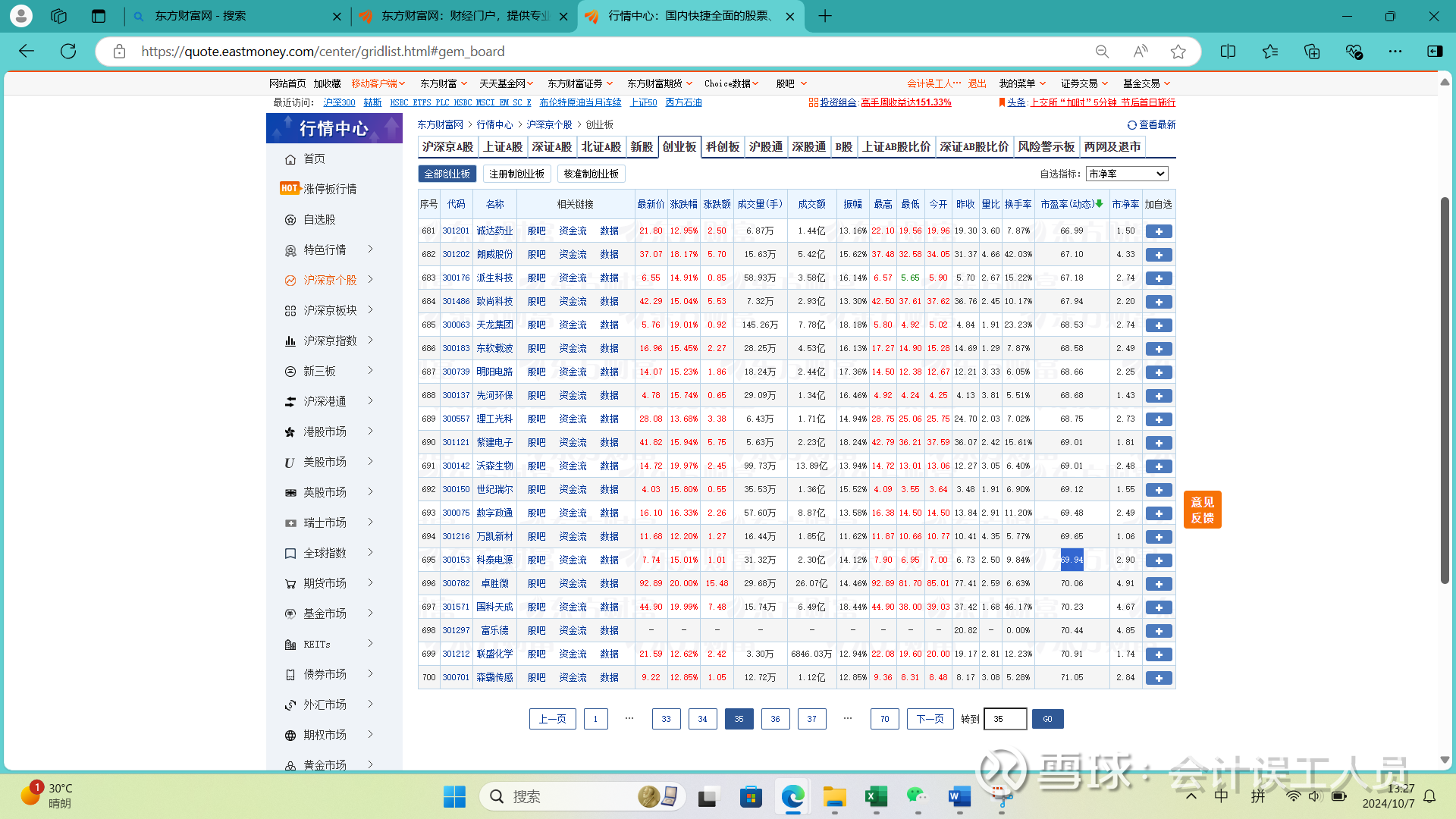This screenshot has width=1456, height=819.
Task: Add 森霸传感 to watchlist plus button
Action: (1159, 678)
